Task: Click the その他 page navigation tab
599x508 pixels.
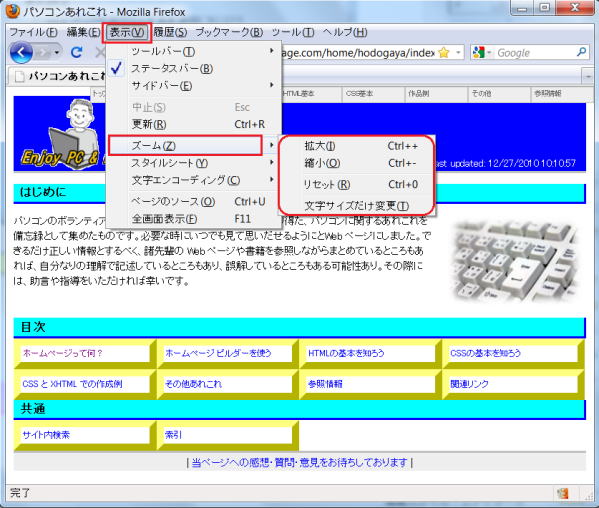Action: [499, 94]
